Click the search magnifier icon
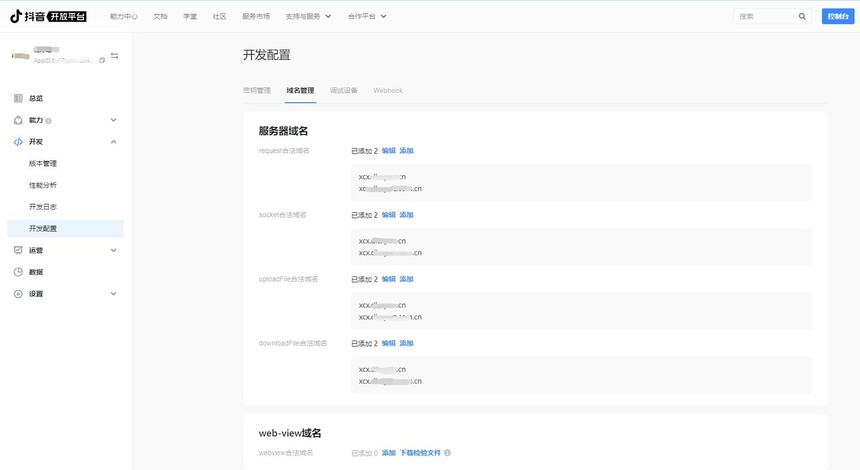This screenshot has height=470, width=860. coord(802,16)
